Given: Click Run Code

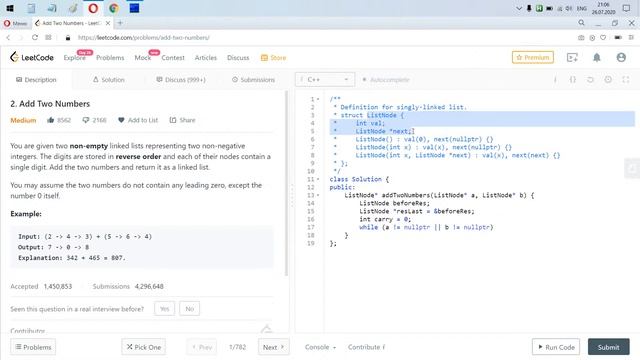Looking at the screenshot, I should click(x=556, y=347).
